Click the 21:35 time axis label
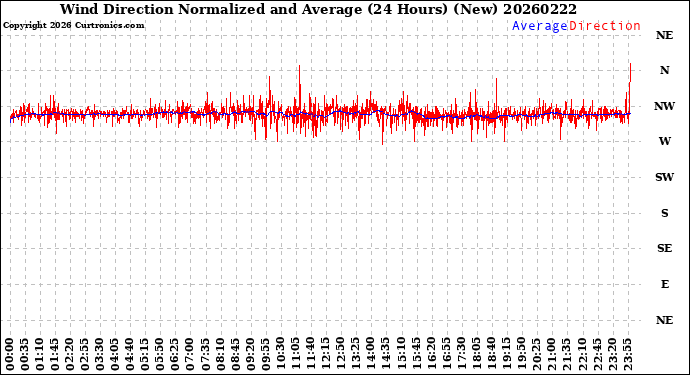Viewport: 690px width, 375px height. [567, 354]
